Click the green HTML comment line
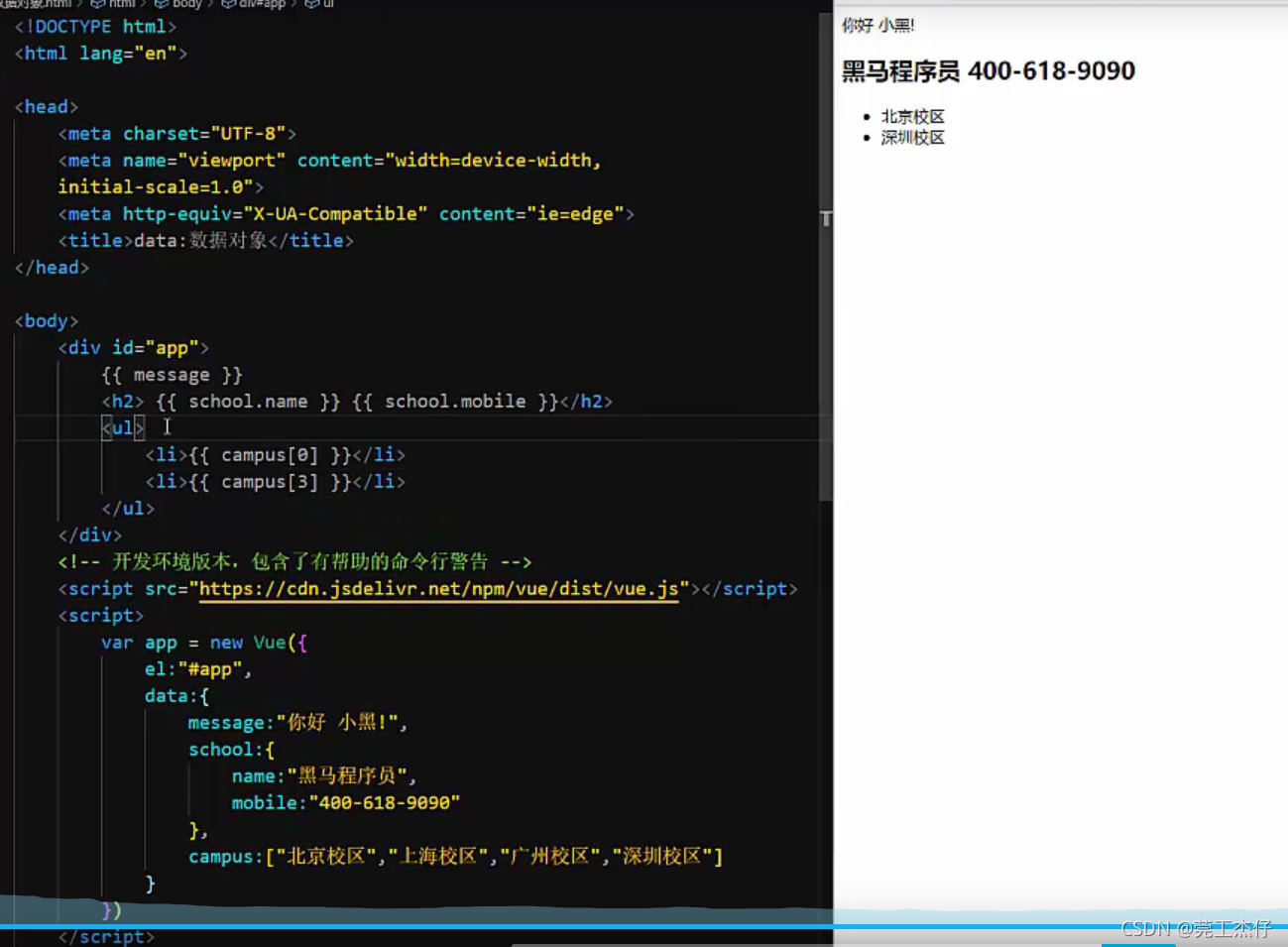 [x=295, y=562]
